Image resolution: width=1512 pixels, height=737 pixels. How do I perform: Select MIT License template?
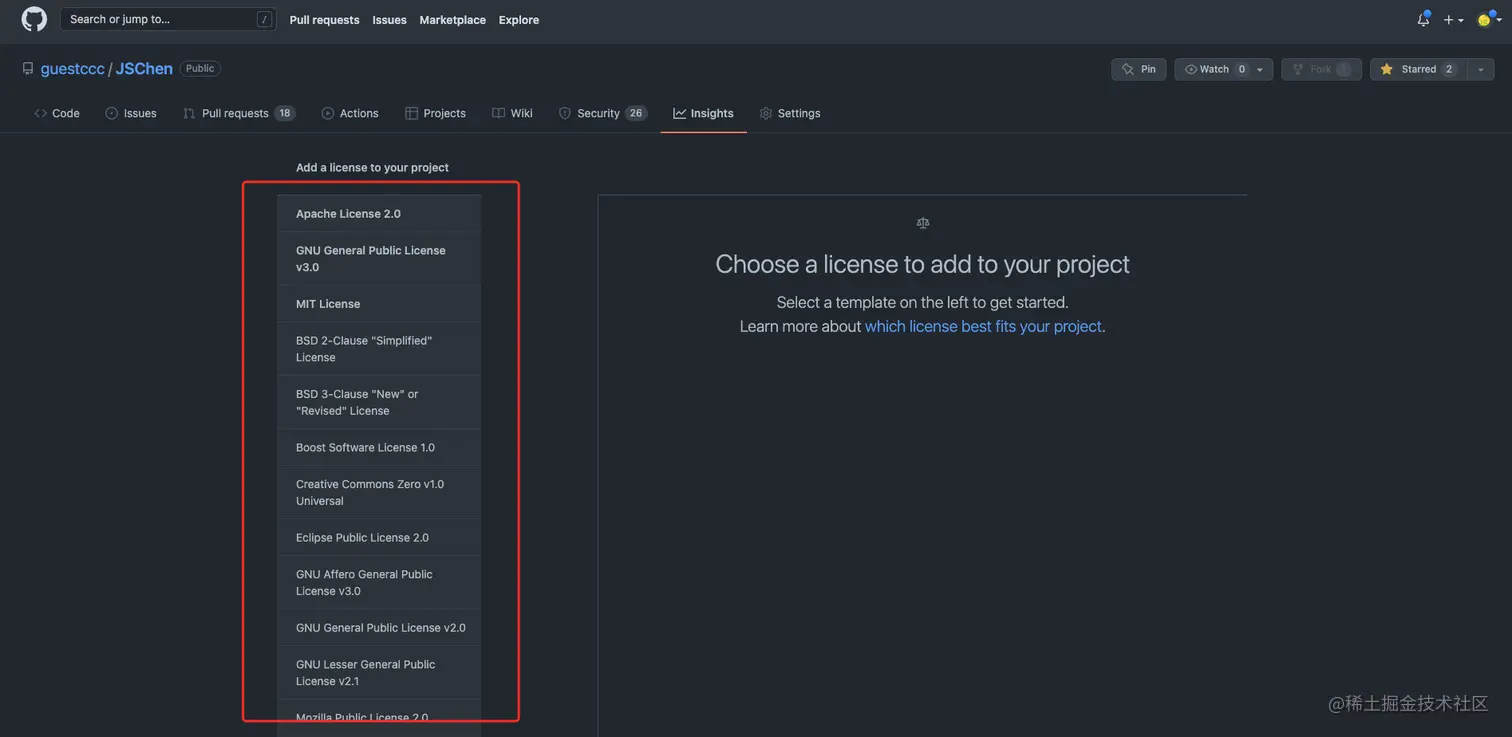[x=379, y=304]
